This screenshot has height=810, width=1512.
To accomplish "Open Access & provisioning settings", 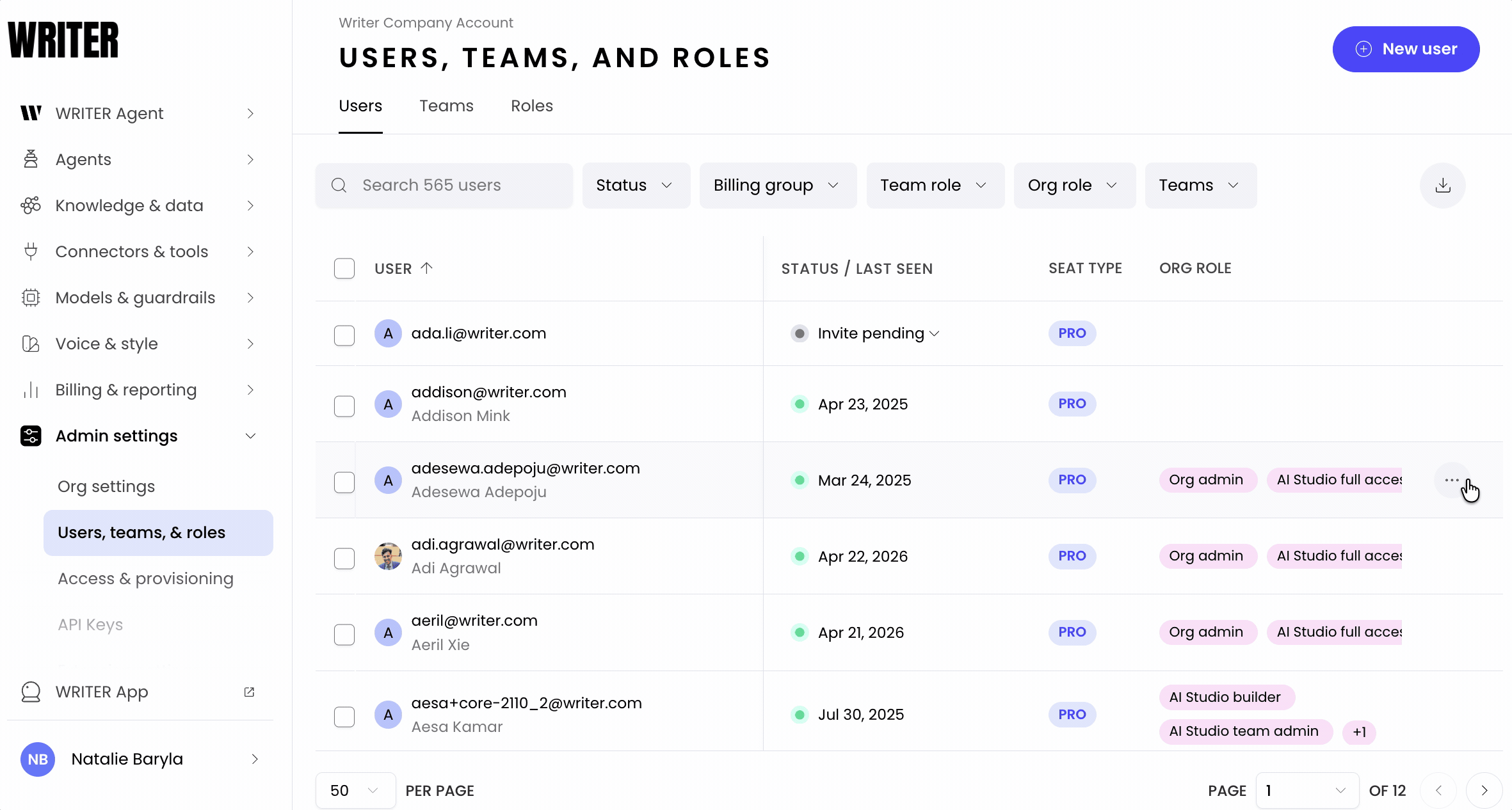I will pos(145,578).
